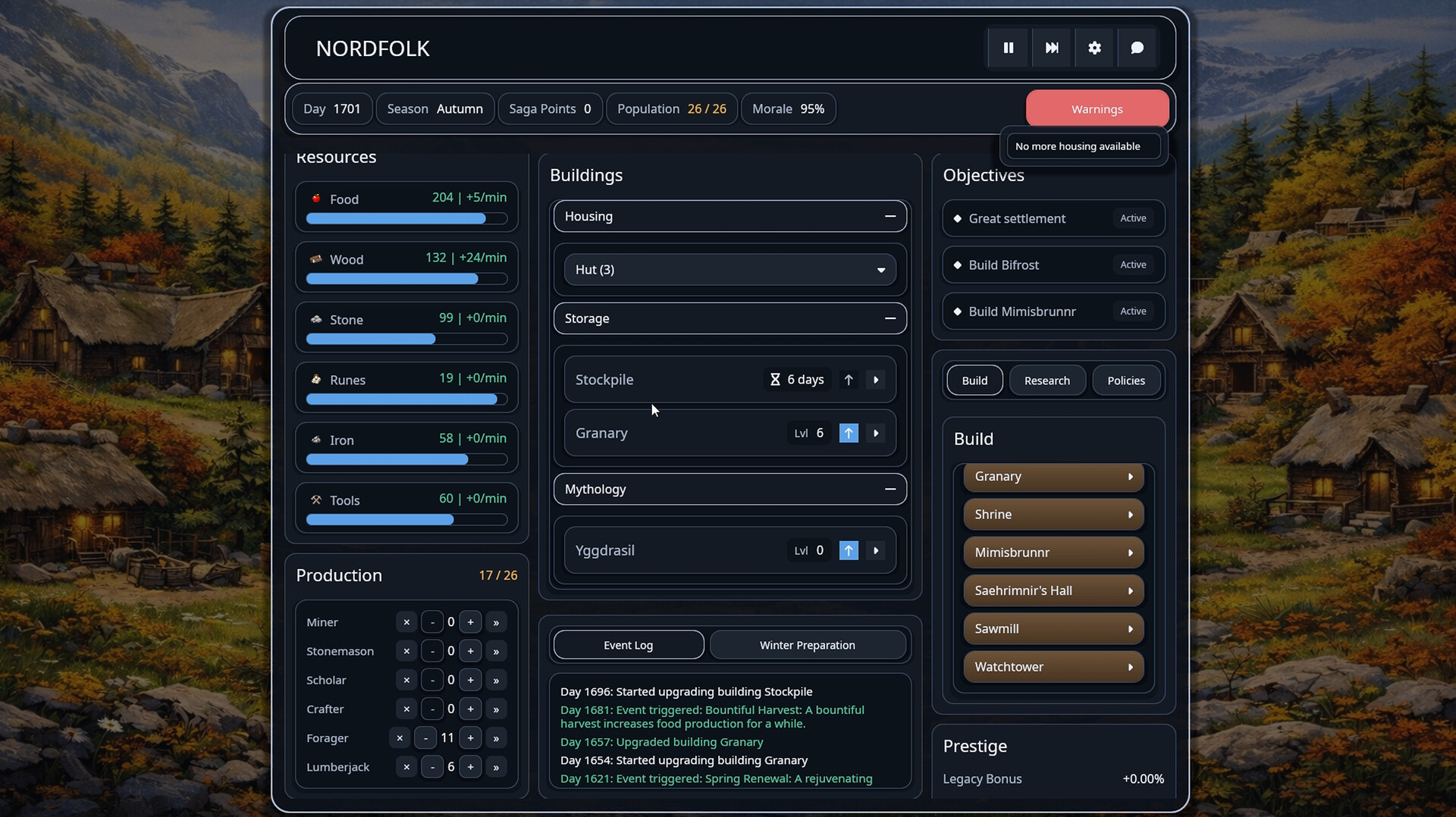This screenshot has width=1456, height=817.
Task: Upgrade Yggdrasil with blue arrow
Action: [849, 550]
